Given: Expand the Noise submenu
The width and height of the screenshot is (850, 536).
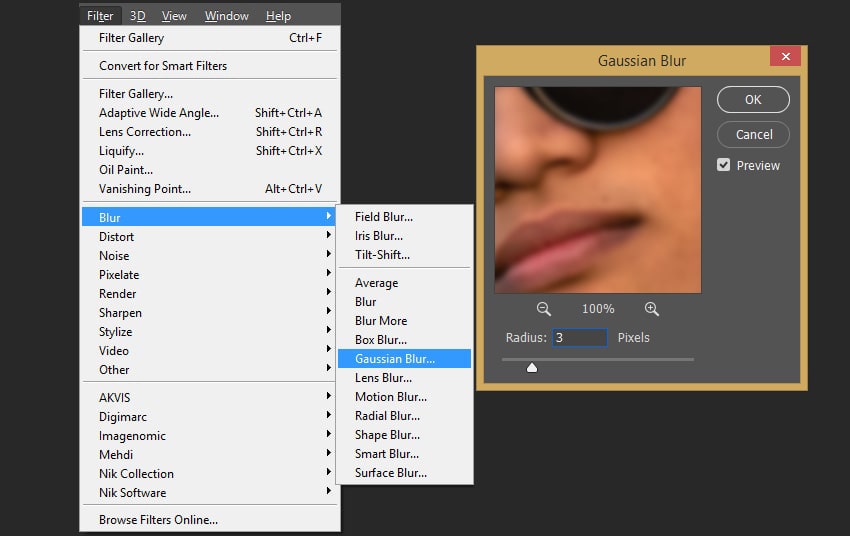Looking at the screenshot, I should point(114,256).
